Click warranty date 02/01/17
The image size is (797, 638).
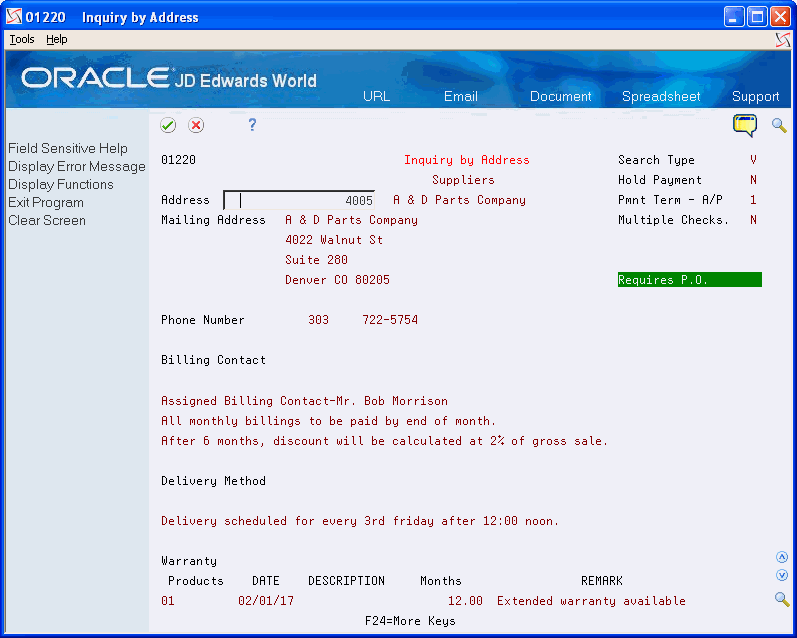tap(266, 601)
